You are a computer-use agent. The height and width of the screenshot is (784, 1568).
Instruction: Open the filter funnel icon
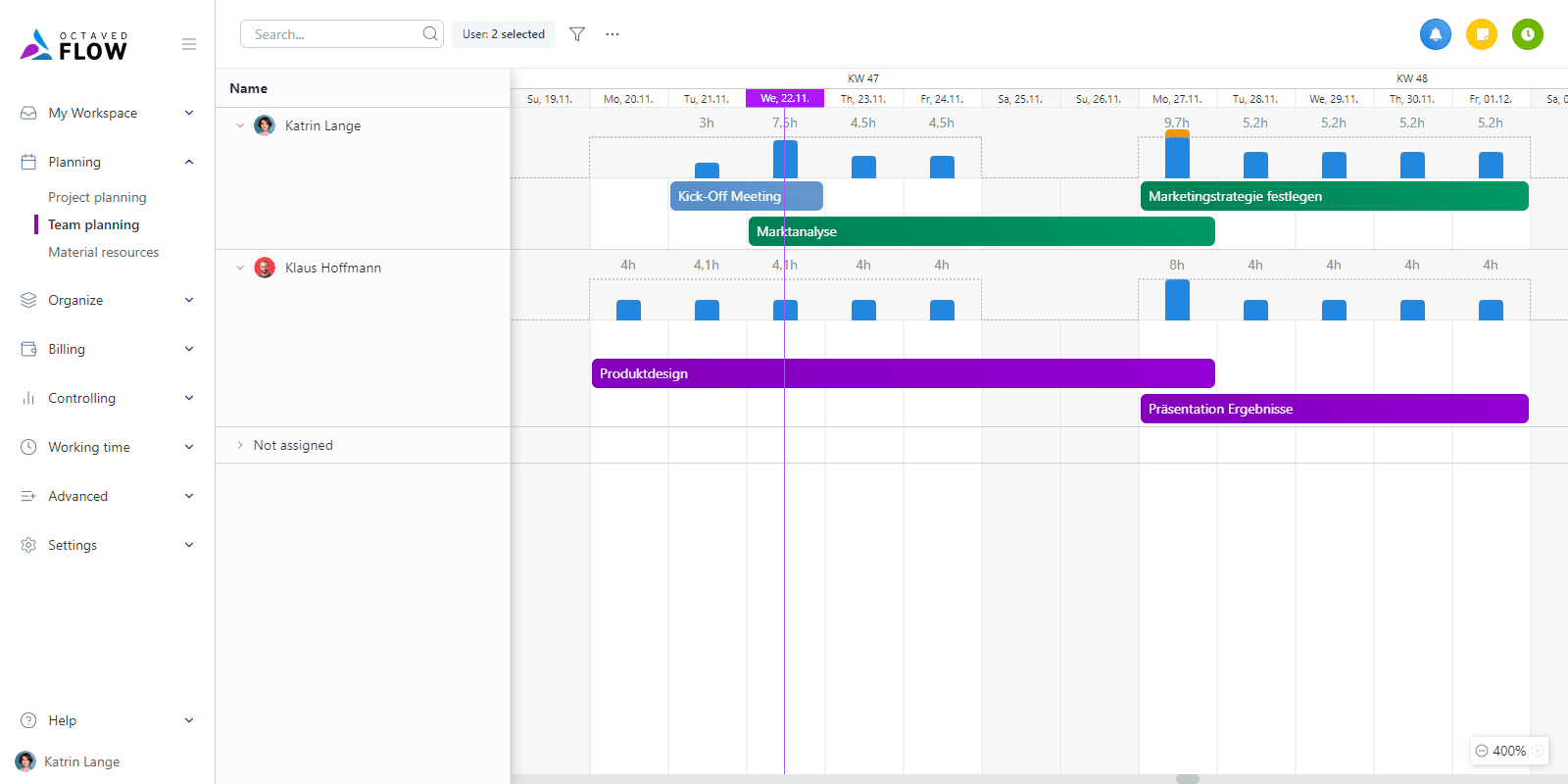(x=577, y=34)
